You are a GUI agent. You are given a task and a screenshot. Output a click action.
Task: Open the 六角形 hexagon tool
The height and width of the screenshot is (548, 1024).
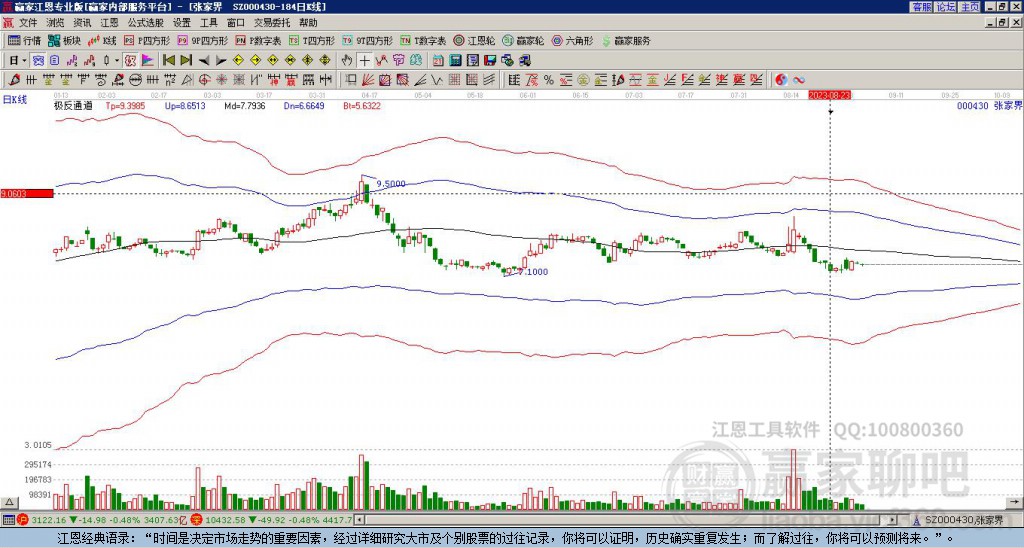click(573, 40)
